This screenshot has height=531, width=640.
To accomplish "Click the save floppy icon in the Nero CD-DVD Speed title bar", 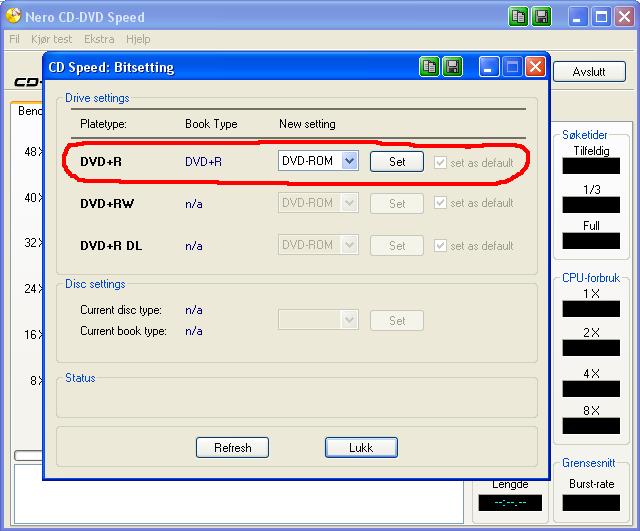I will pyautogui.click(x=542, y=17).
